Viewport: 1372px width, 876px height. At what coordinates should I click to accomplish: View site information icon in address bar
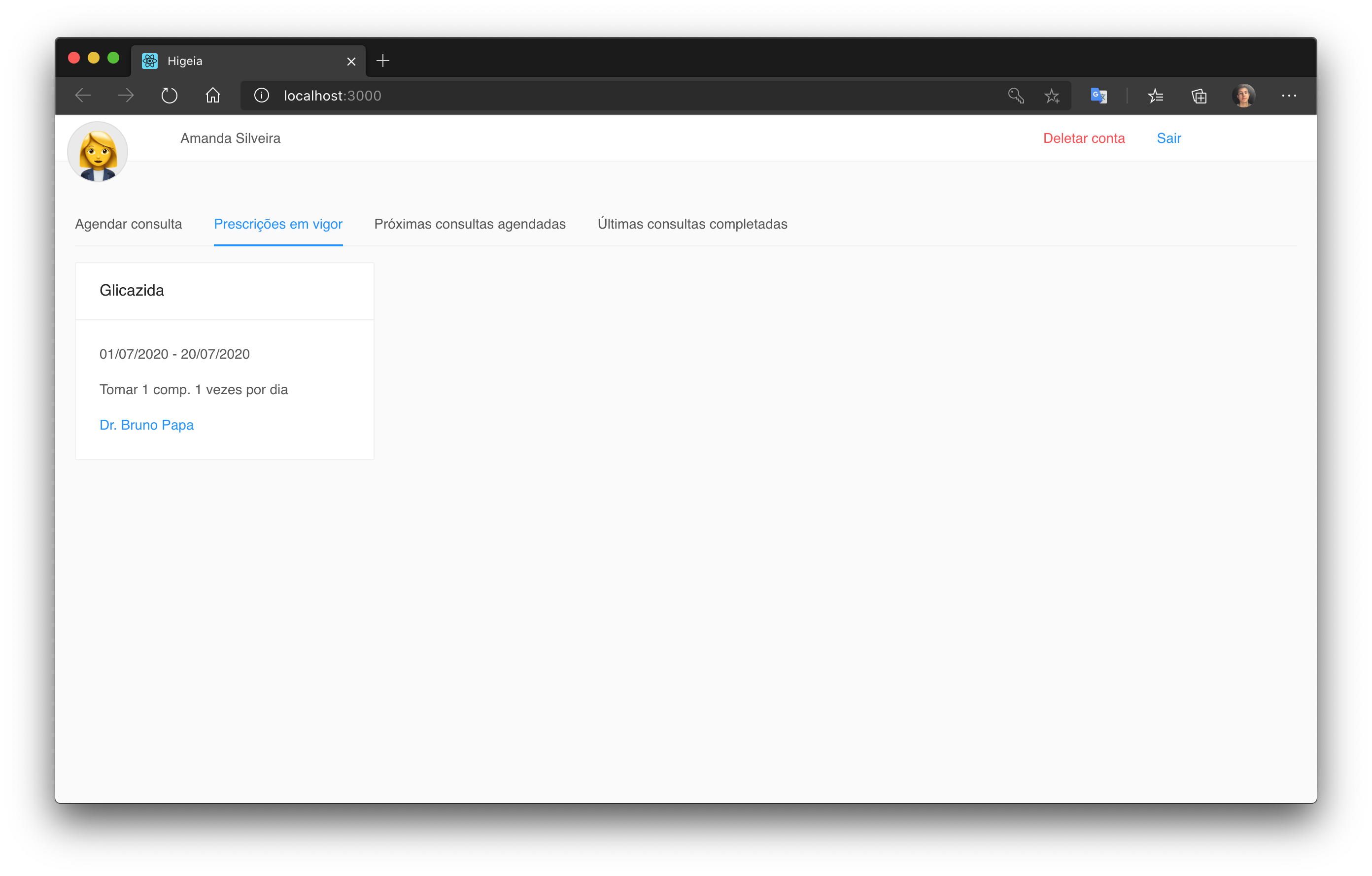coord(262,96)
